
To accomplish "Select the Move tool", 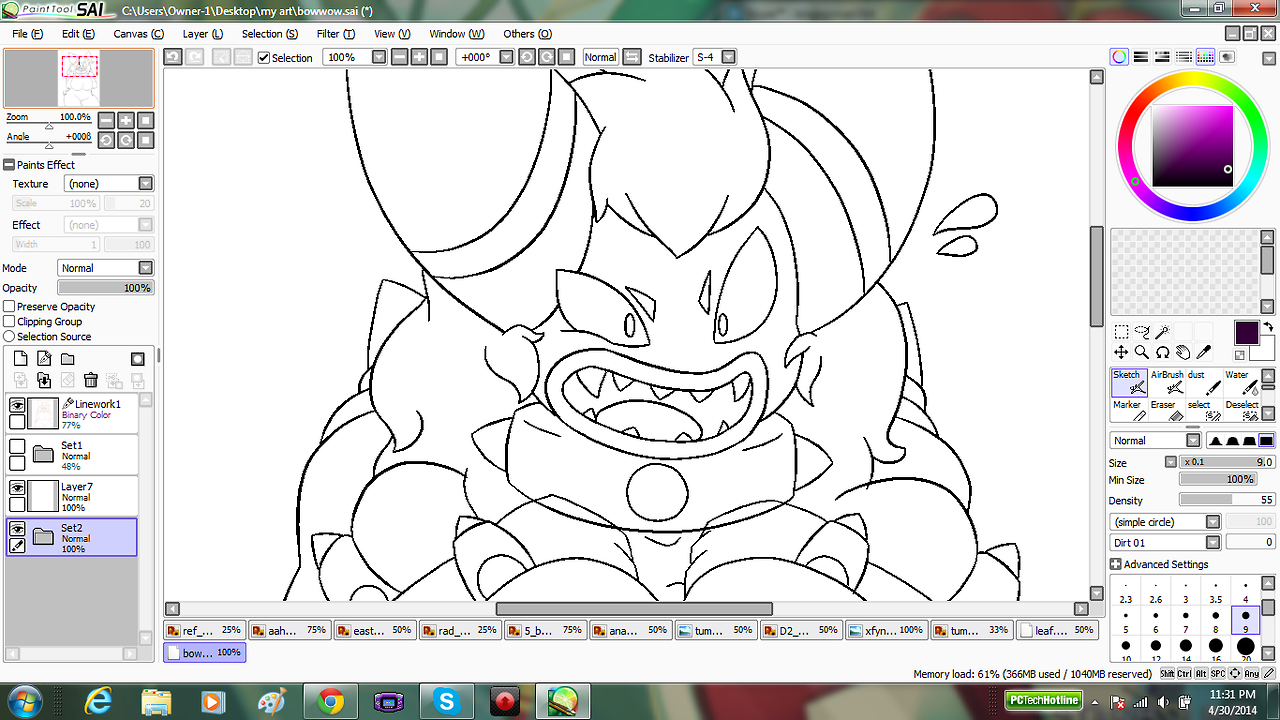I will point(1121,352).
